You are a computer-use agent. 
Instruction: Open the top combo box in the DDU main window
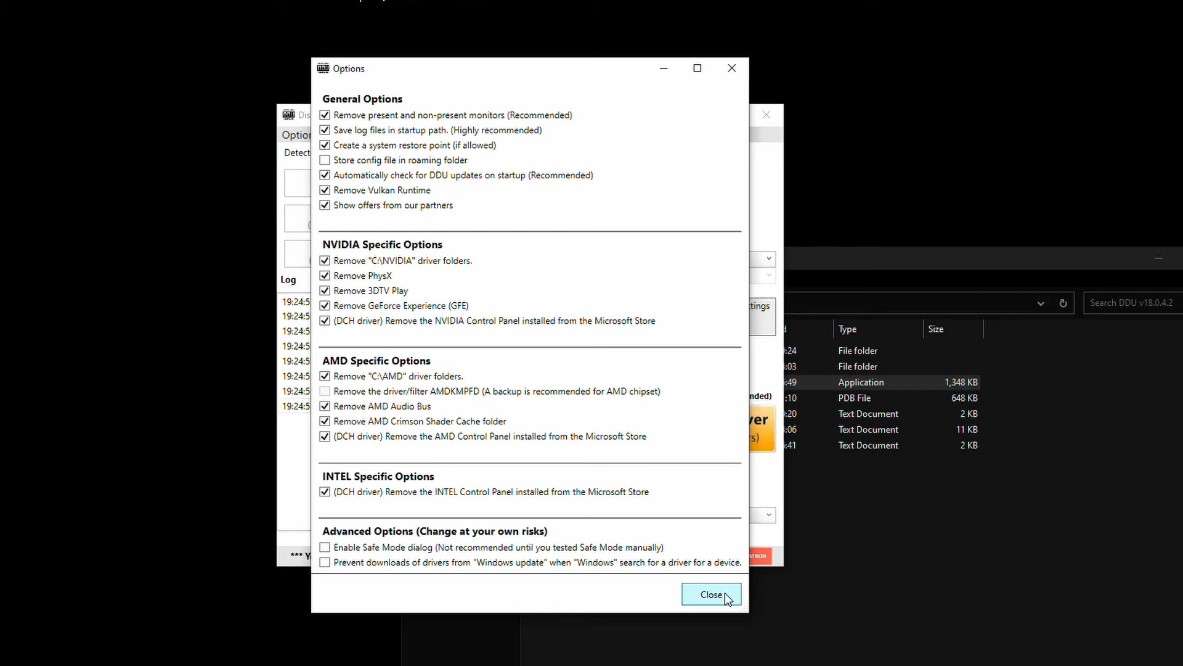(x=767, y=258)
